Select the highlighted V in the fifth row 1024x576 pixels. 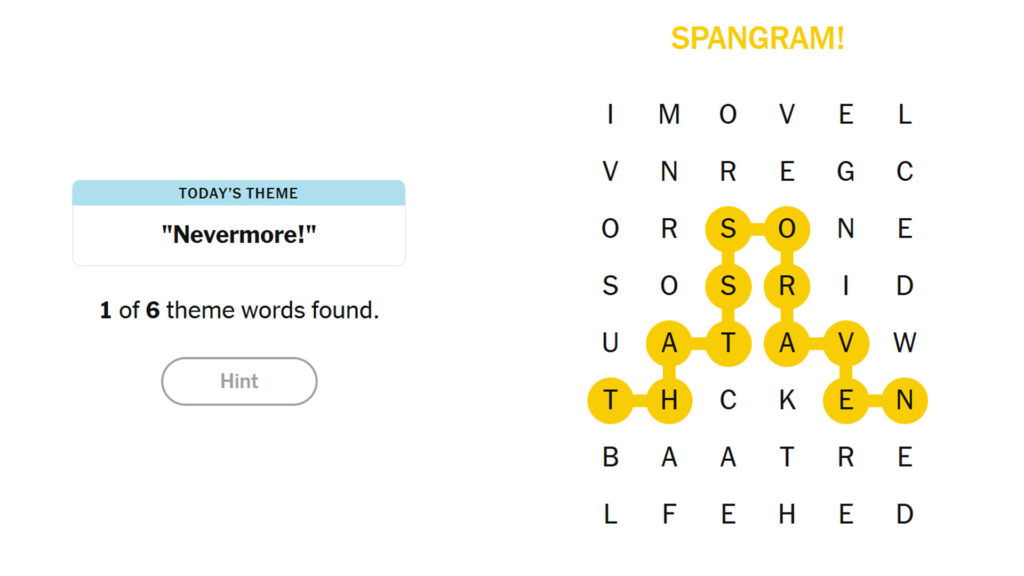845,343
